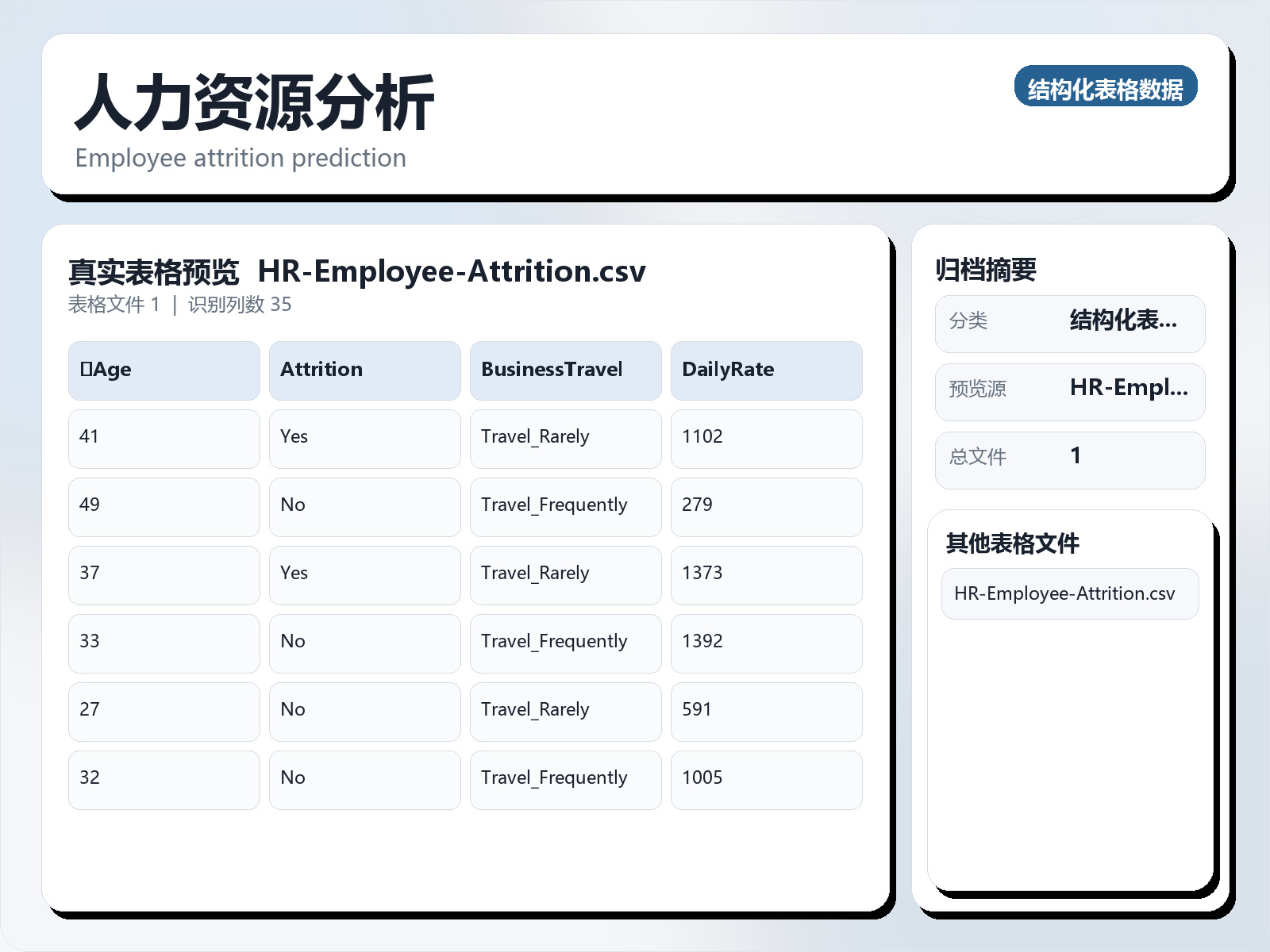The width and height of the screenshot is (1270, 952).
Task: Open the 预览源 summary entry
Action: click(1069, 391)
